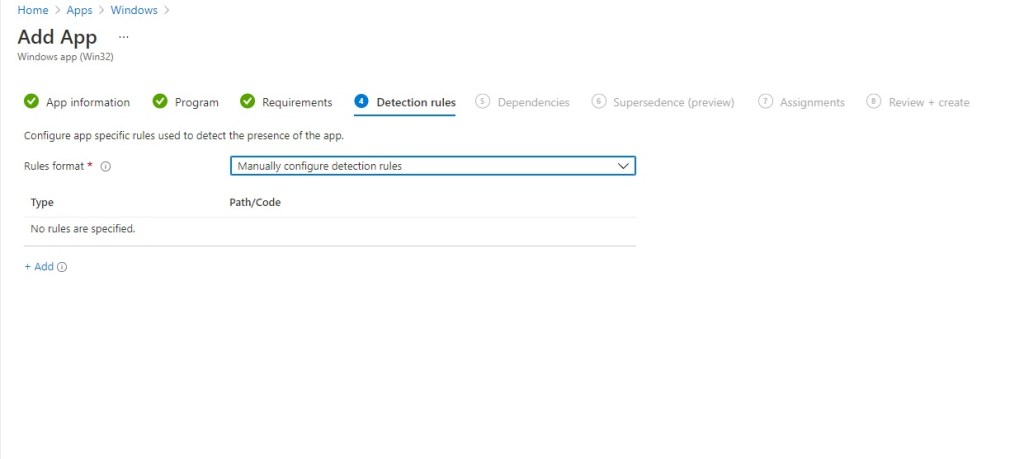Switch to the Supersedence (preview) step
Viewport: 1024px width, 459px height.
(x=672, y=102)
